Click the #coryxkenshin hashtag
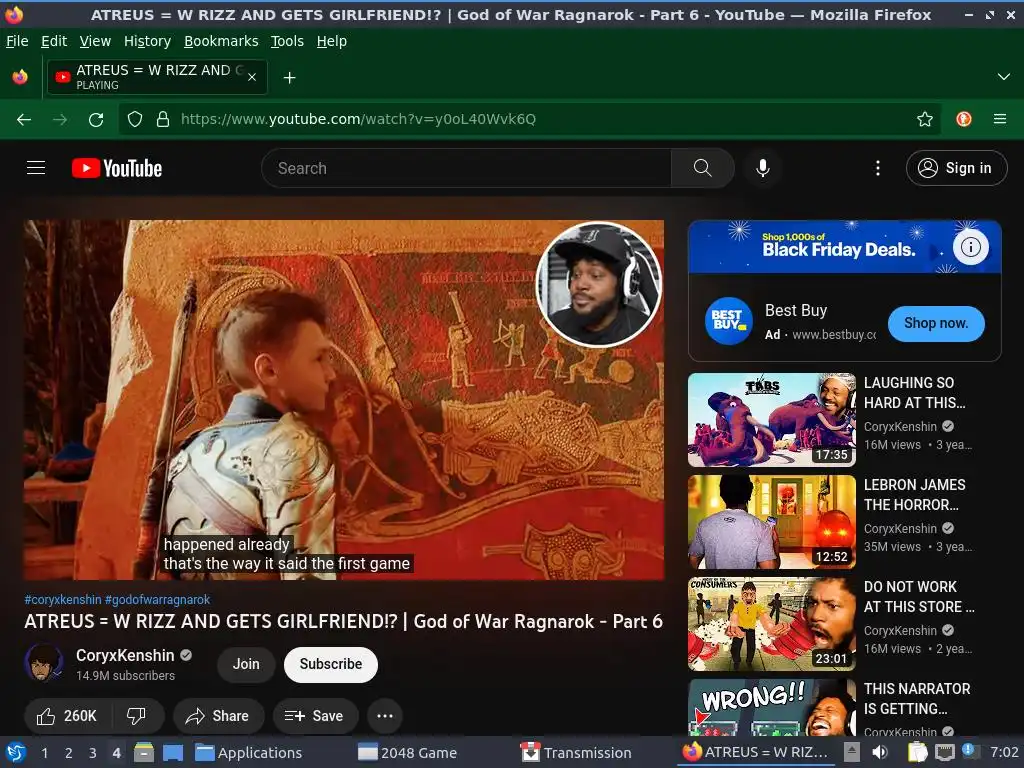This screenshot has width=1024, height=768. 63,600
